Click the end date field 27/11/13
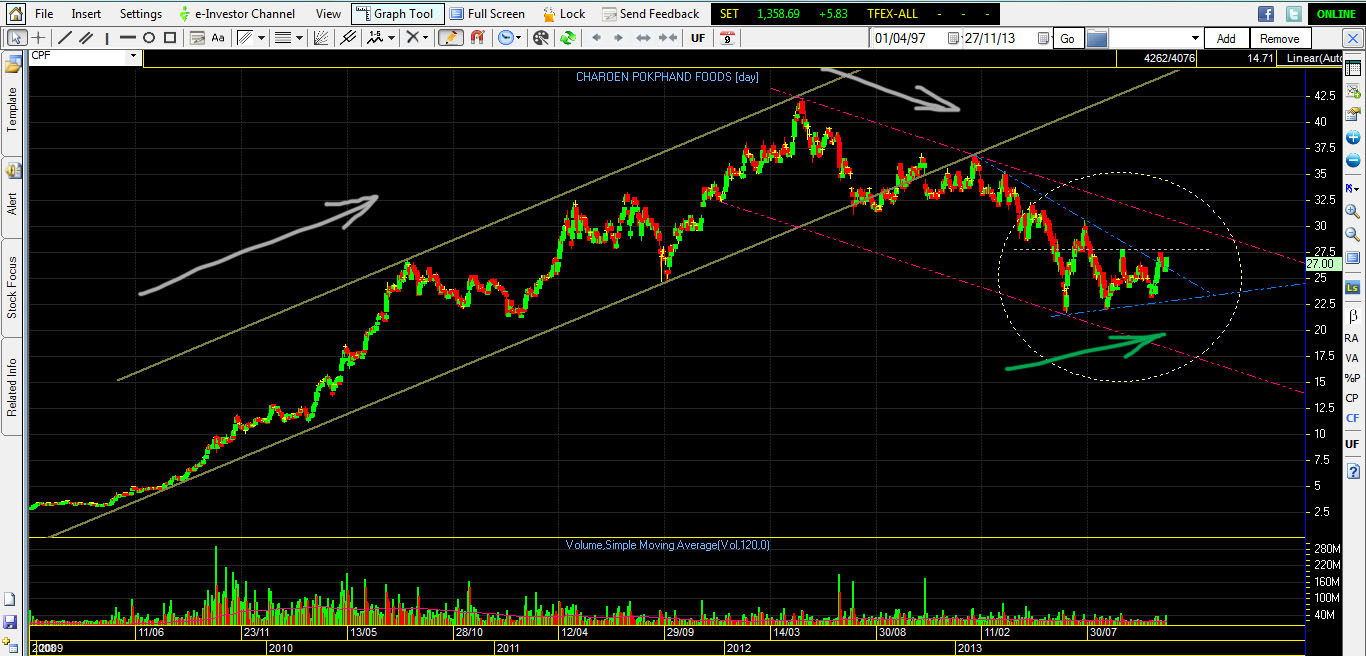 999,38
